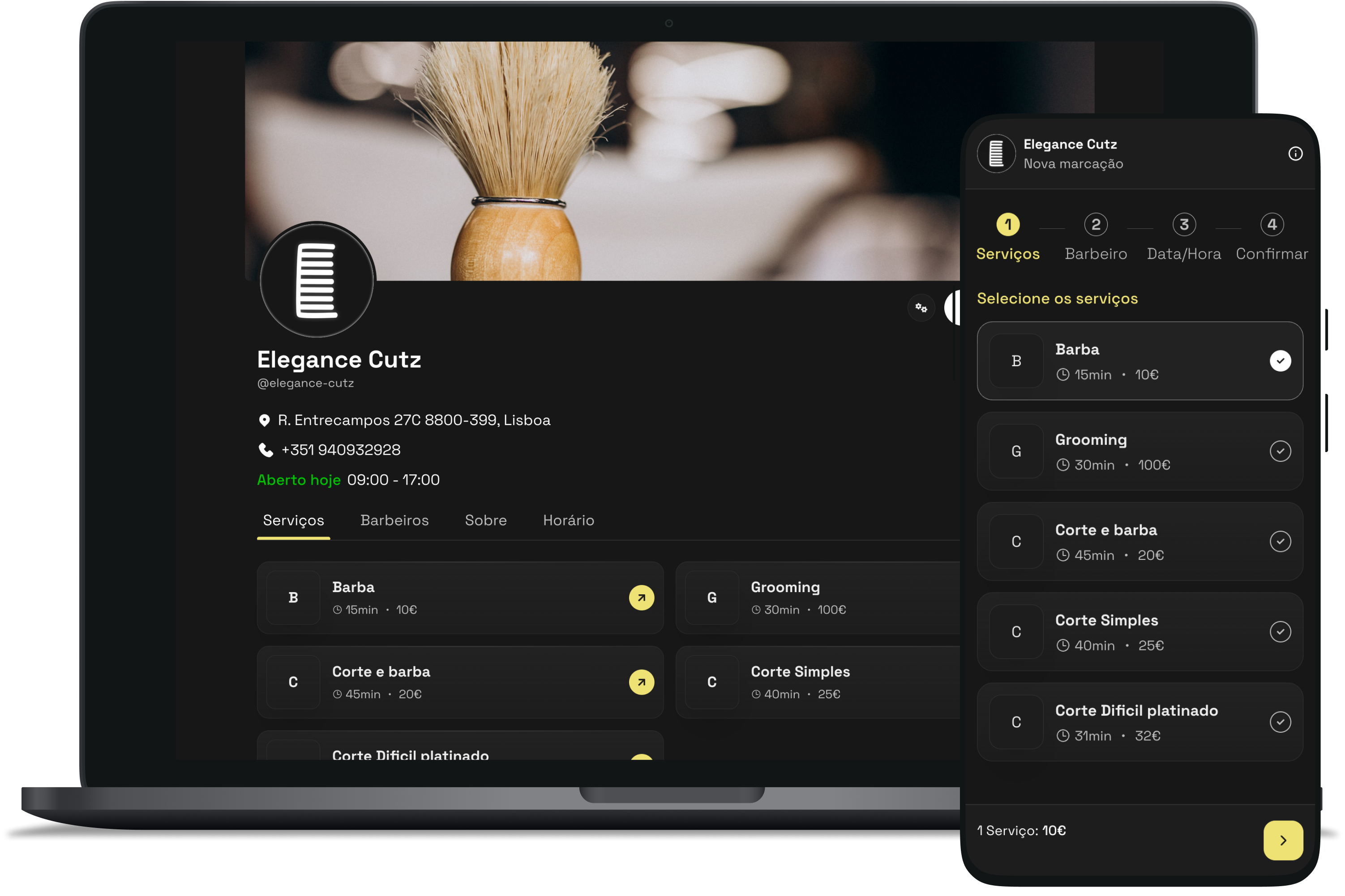Click the +351 940932928 phone number

[x=341, y=450]
